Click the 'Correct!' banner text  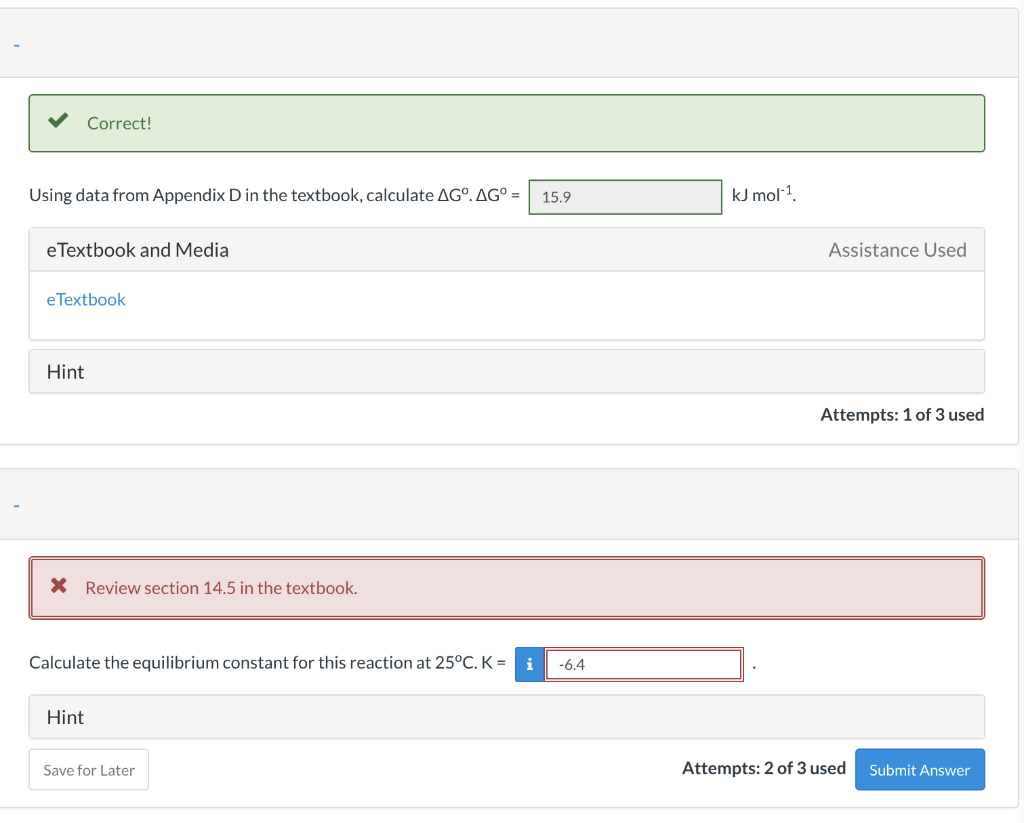coord(119,123)
